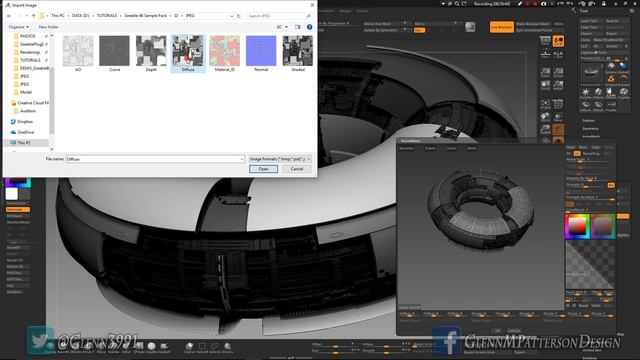Open the main color picker square
The image size is (640, 360).
tap(578, 225)
